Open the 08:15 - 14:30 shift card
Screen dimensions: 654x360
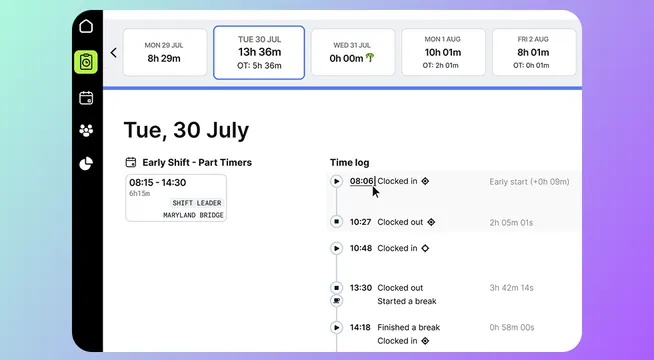click(176, 198)
